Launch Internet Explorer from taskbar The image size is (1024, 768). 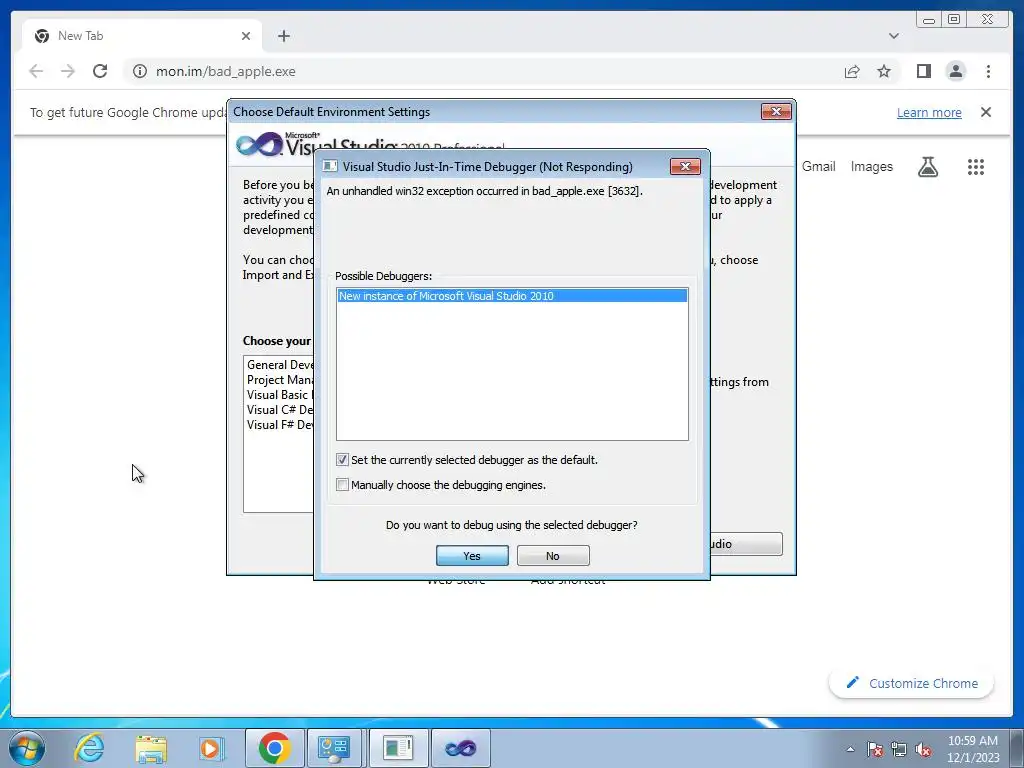point(89,748)
